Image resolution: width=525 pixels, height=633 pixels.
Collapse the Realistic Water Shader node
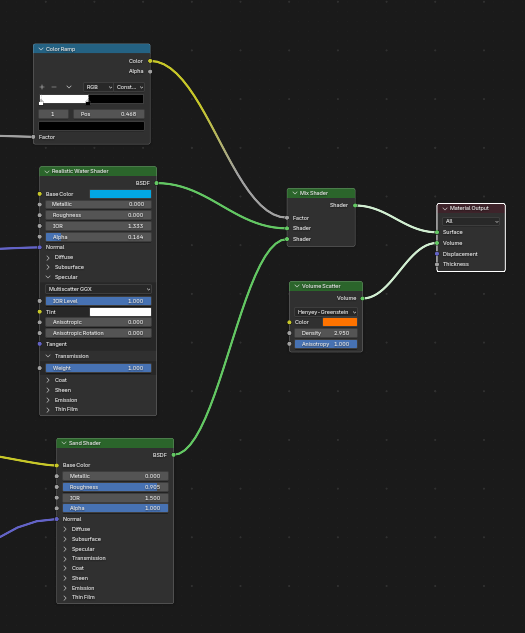(x=47, y=171)
